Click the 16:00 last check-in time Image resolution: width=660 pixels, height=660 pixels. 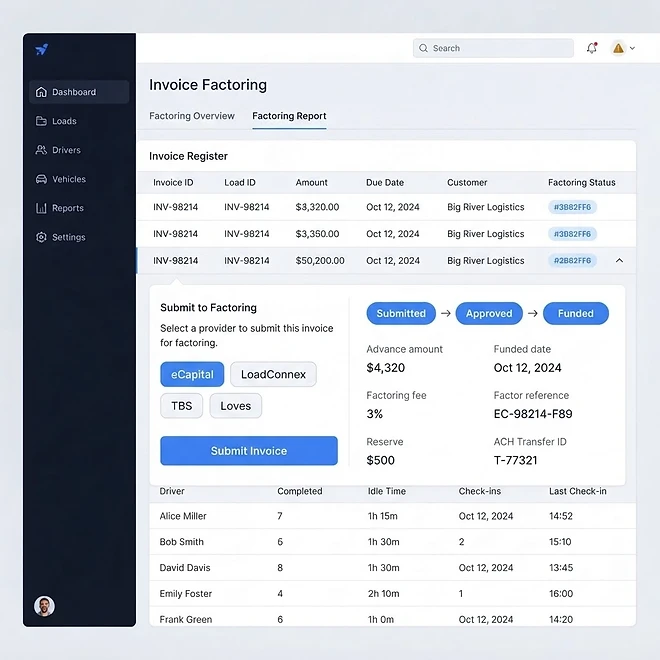point(561,593)
